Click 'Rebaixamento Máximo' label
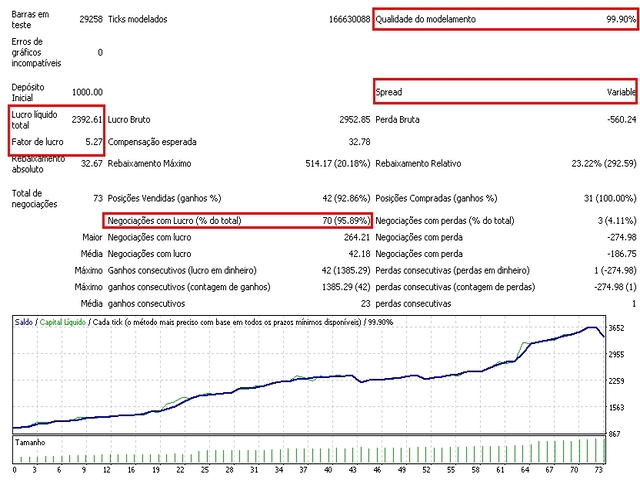This screenshot has width=640, height=480. coord(149,164)
